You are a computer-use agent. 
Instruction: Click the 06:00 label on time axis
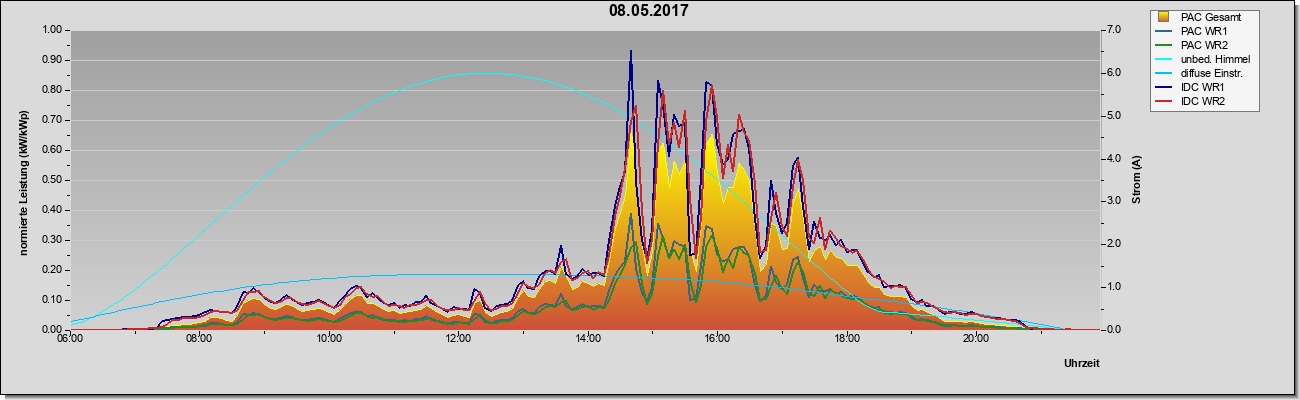click(x=70, y=339)
